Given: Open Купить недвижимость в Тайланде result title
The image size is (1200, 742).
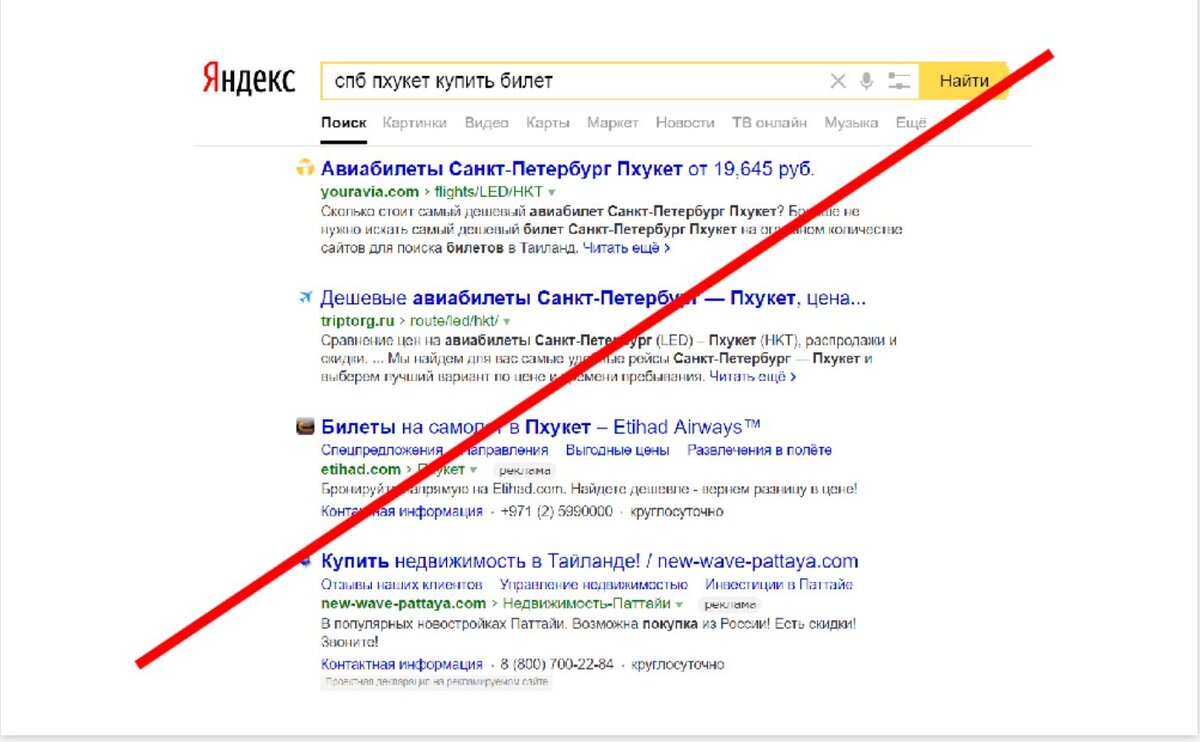Looking at the screenshot, I should [x=590, y=561].
